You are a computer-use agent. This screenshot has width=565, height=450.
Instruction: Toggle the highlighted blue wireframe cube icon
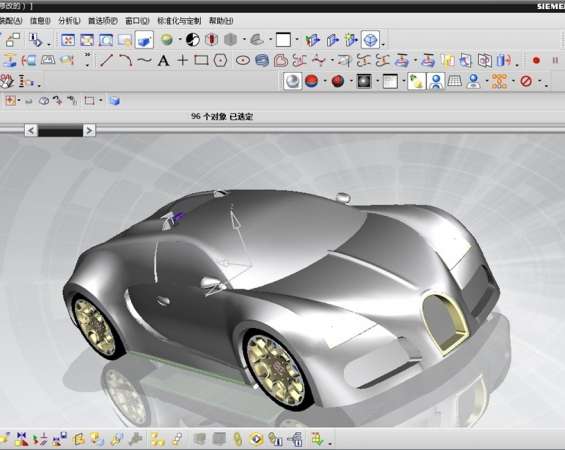coord(370,40)
